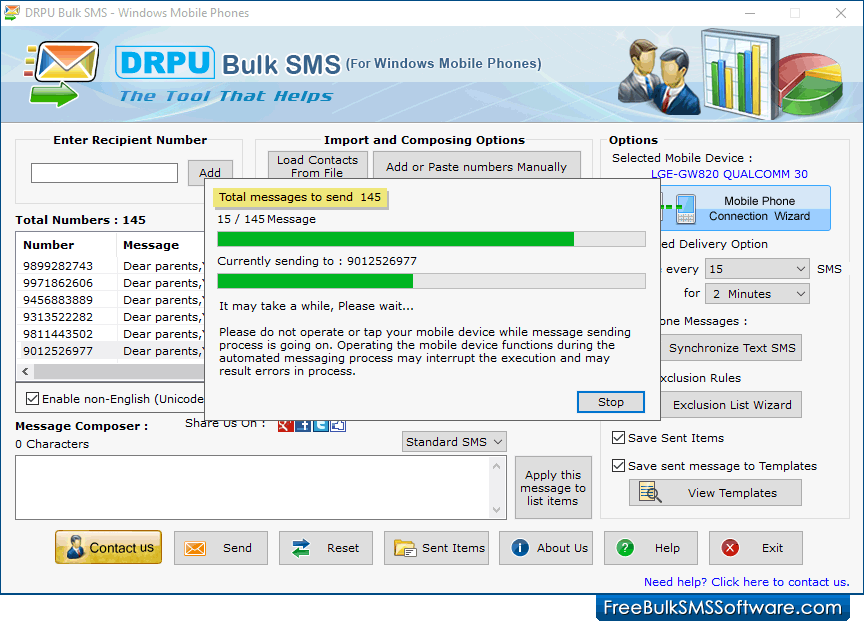The width and height of the screenshot is (865, 621).
Task: Expand the Standard SMS type dropdown
Action: point(454,442)
